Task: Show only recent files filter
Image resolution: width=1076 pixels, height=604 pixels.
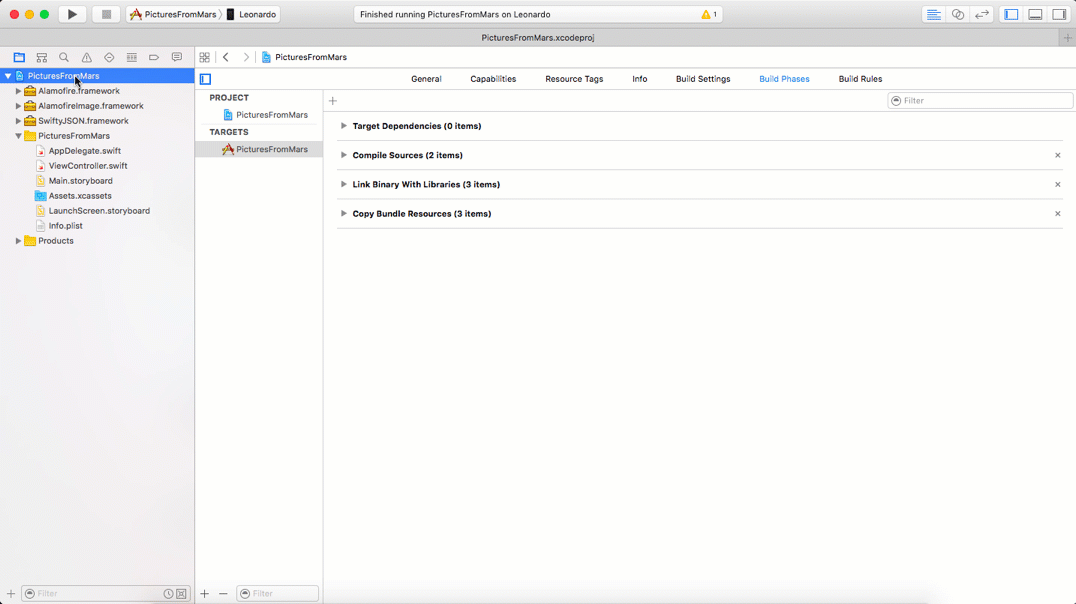Action: click(168, 594)
